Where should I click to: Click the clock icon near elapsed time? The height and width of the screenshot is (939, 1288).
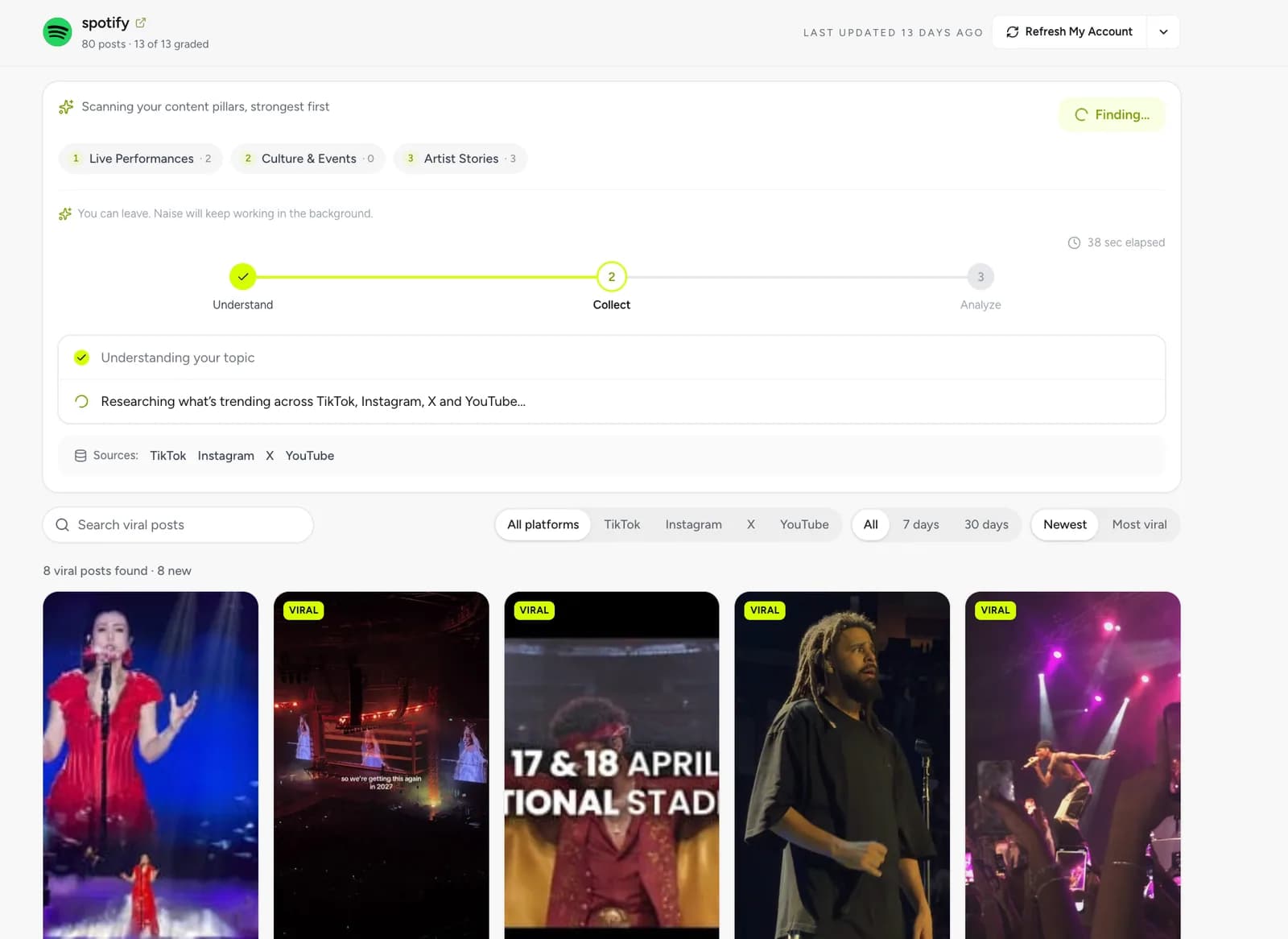click(x=1074, y=242)
